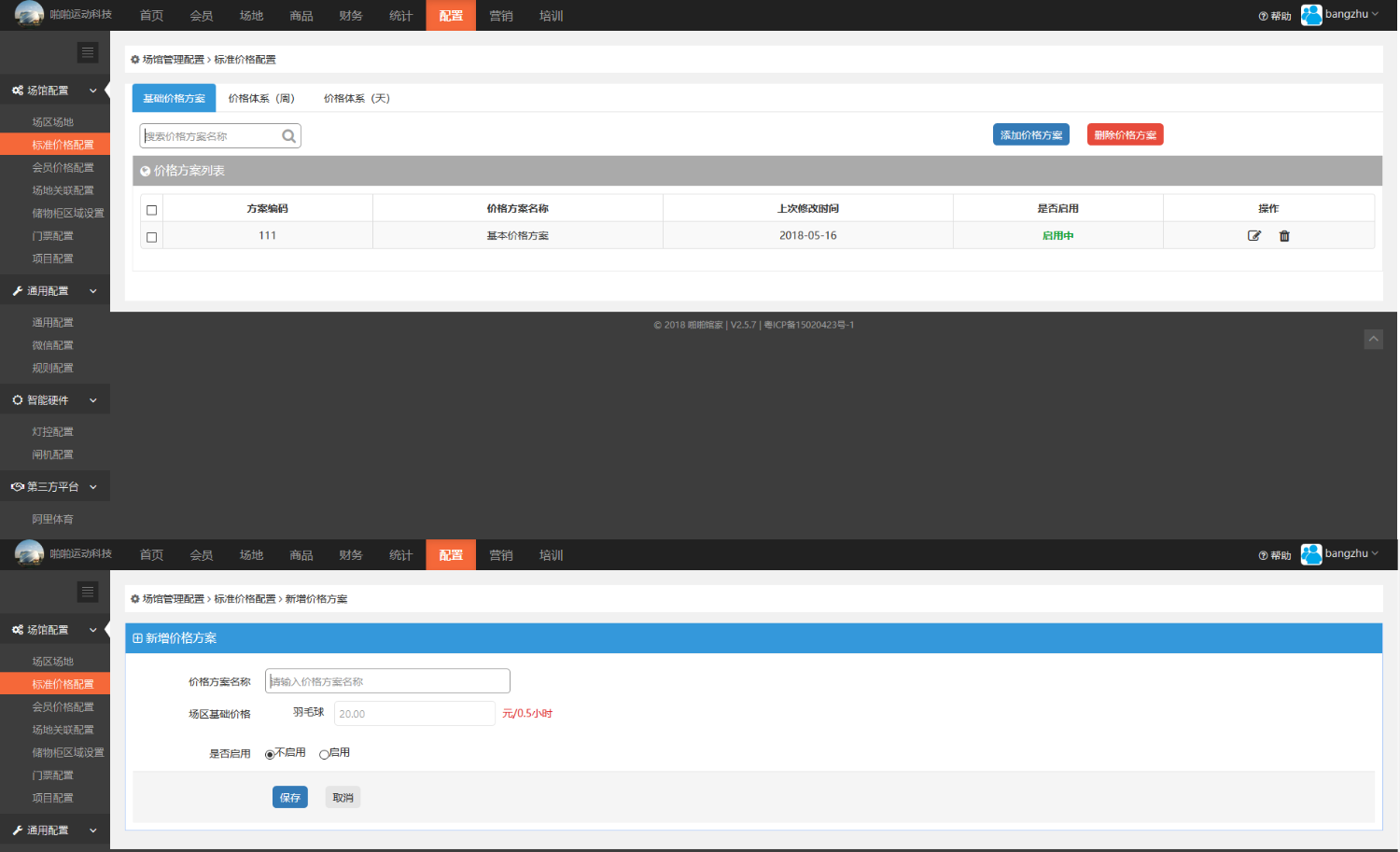Image resolution: width=1400 pixels, height=852 pixels.
Task: Click the magnifier icon in the search box
Action: pyautogui.click(x=289, y=136)
